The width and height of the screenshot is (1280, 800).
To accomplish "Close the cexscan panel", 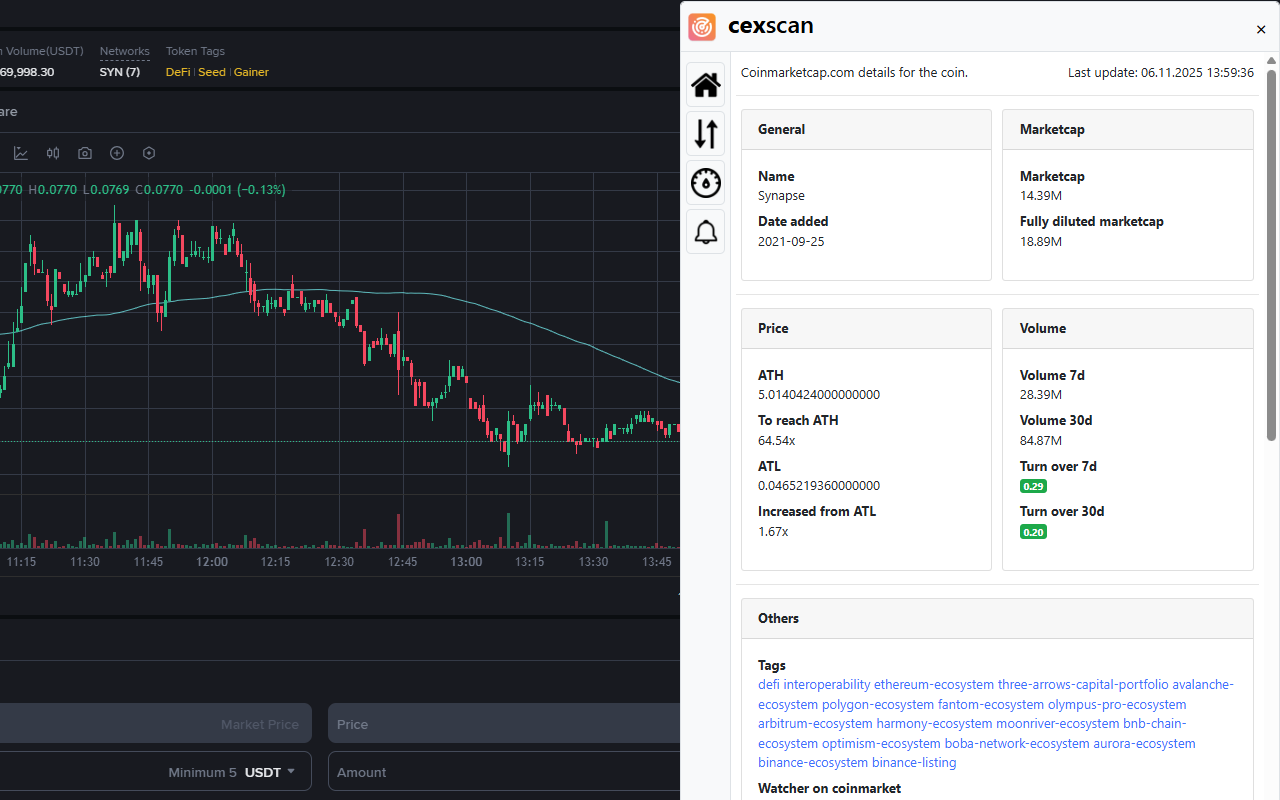I will tap(1261, 30).
